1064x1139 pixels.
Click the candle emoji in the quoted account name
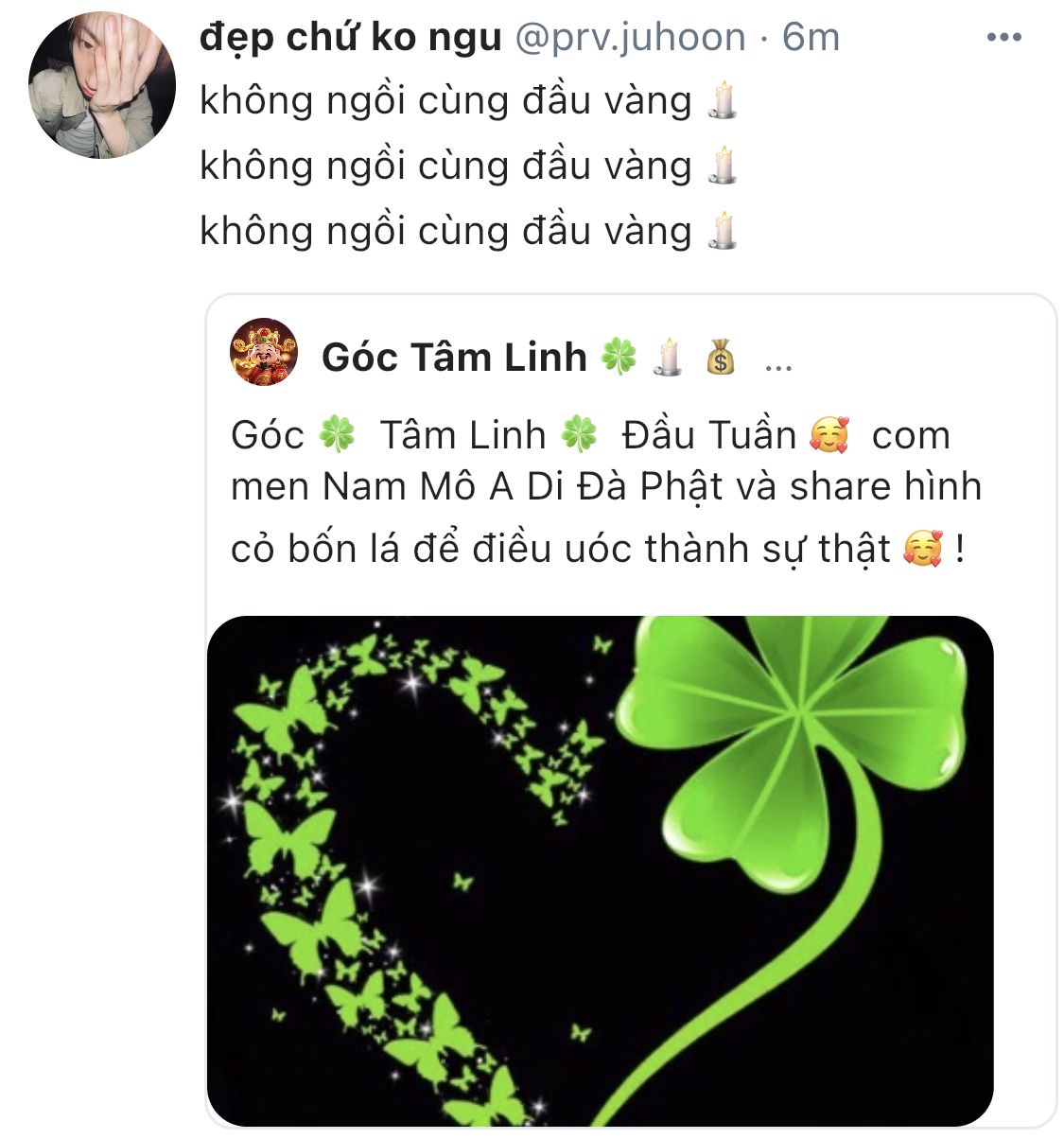pyautogui.click(x=668, y=359)
